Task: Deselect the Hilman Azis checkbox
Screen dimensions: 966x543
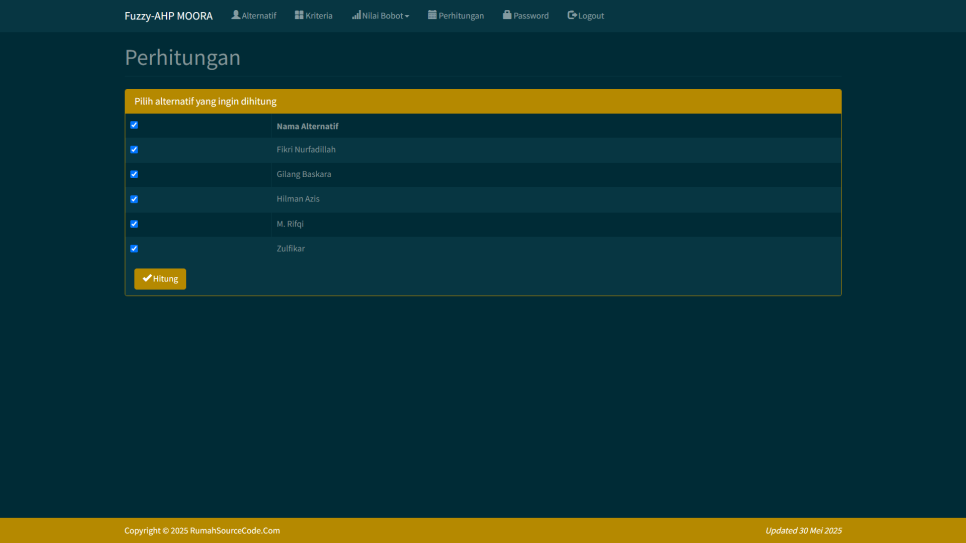Action: 134,199
